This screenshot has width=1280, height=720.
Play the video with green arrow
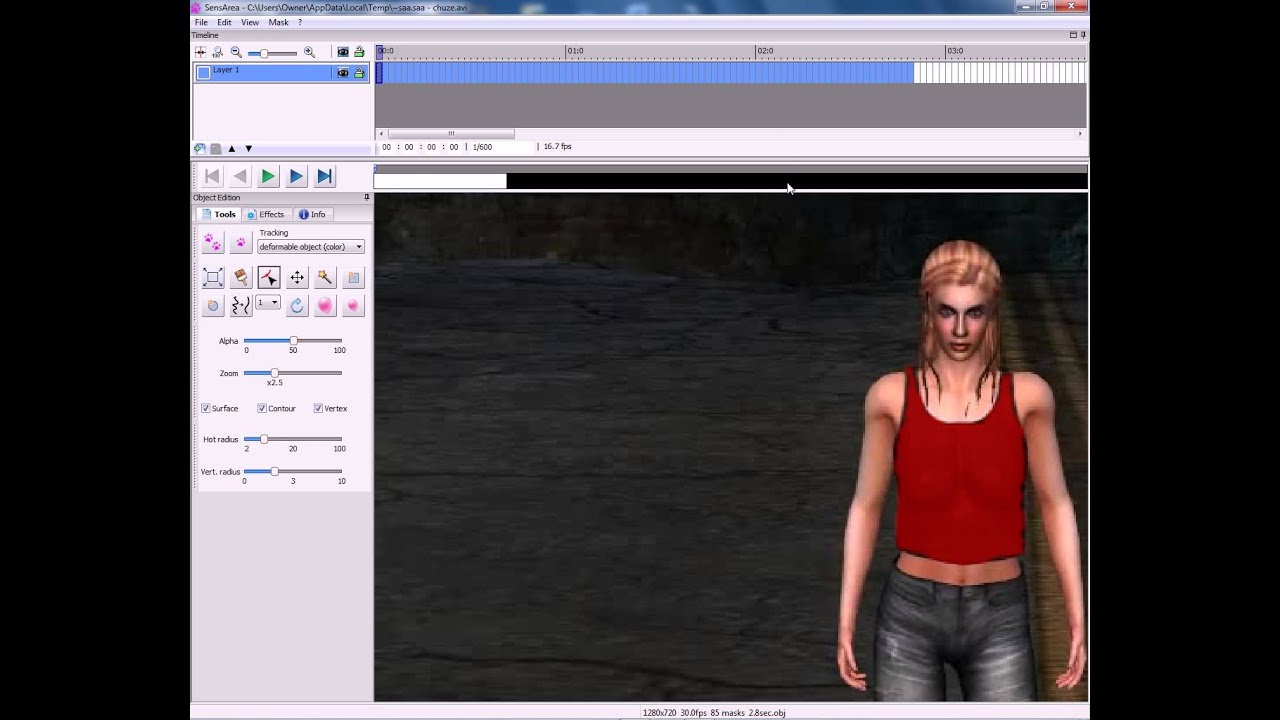[x=268, y=177]
